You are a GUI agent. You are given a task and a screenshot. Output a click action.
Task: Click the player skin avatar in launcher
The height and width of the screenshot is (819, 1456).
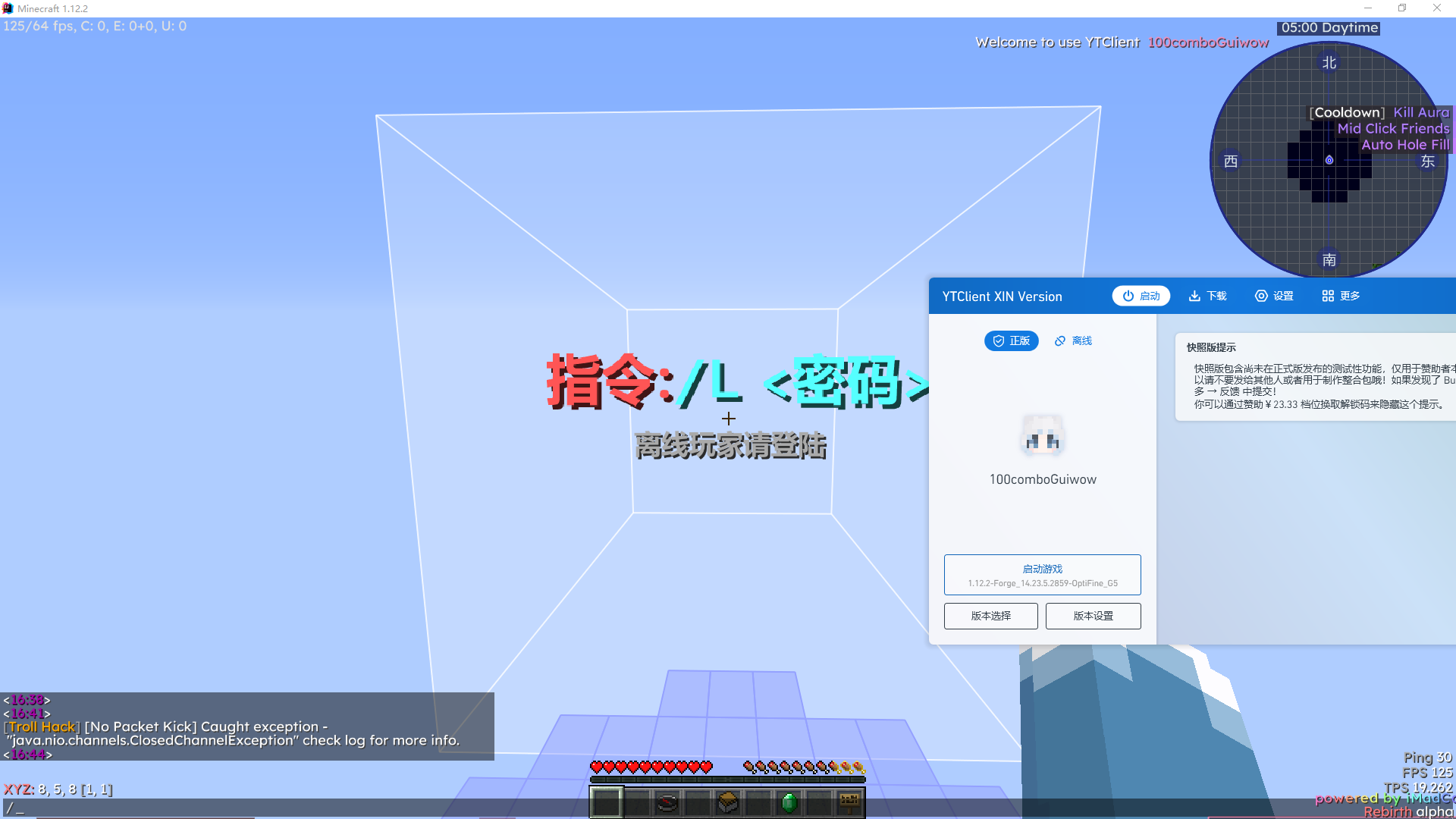pyautogui.click(x=1043, y=435)
